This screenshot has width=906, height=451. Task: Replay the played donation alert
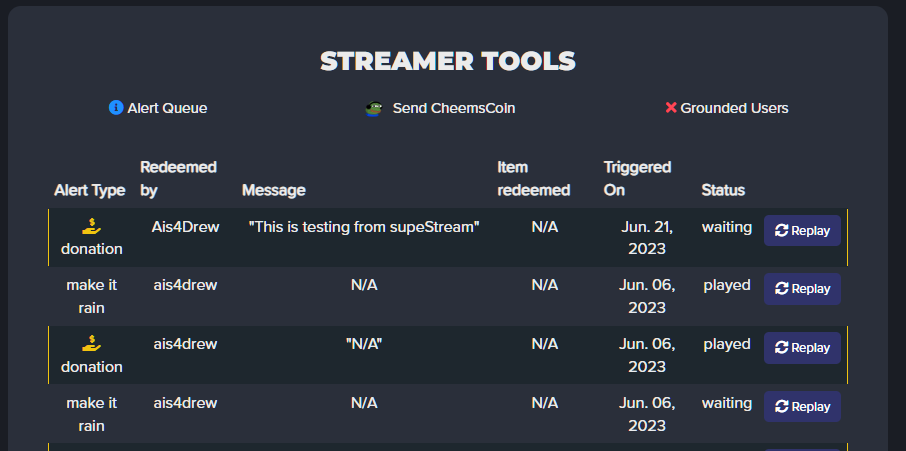(802, 348)
